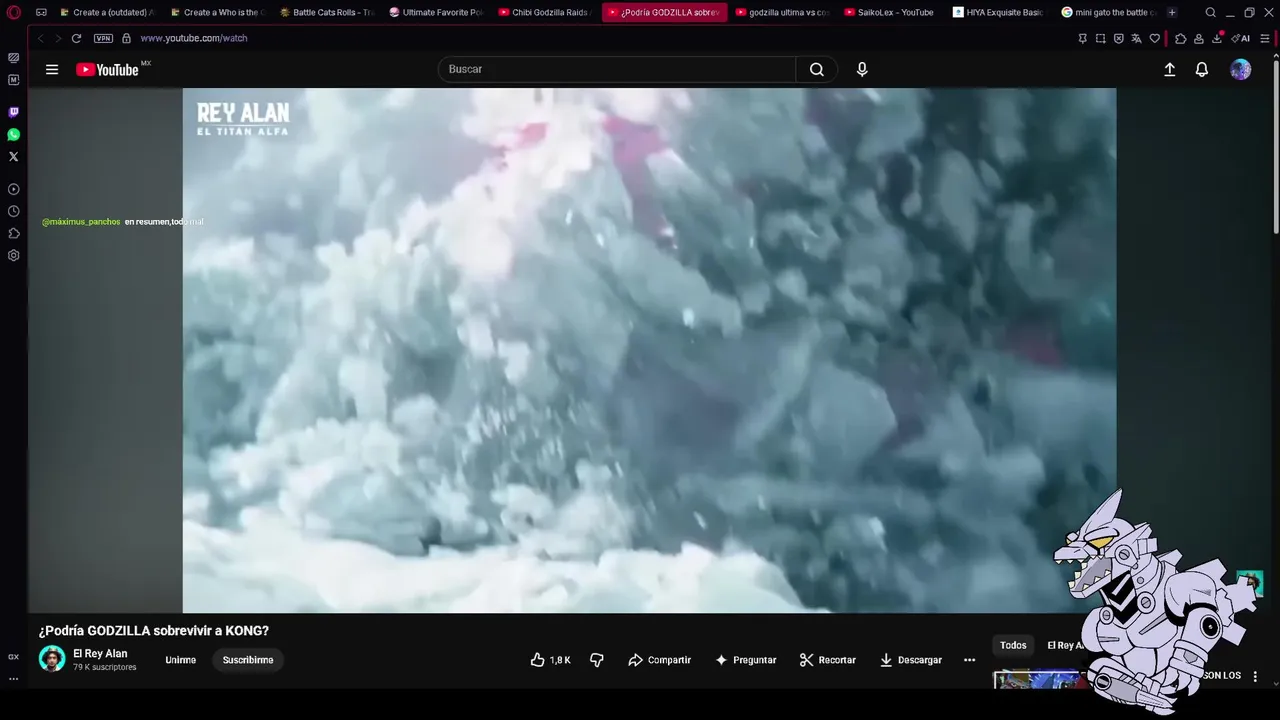Image resolution: width=1280 pixels, height=720 pixels.
Task: Open the Easy Setup lines icon
Action: click(x=1264, y=38)
